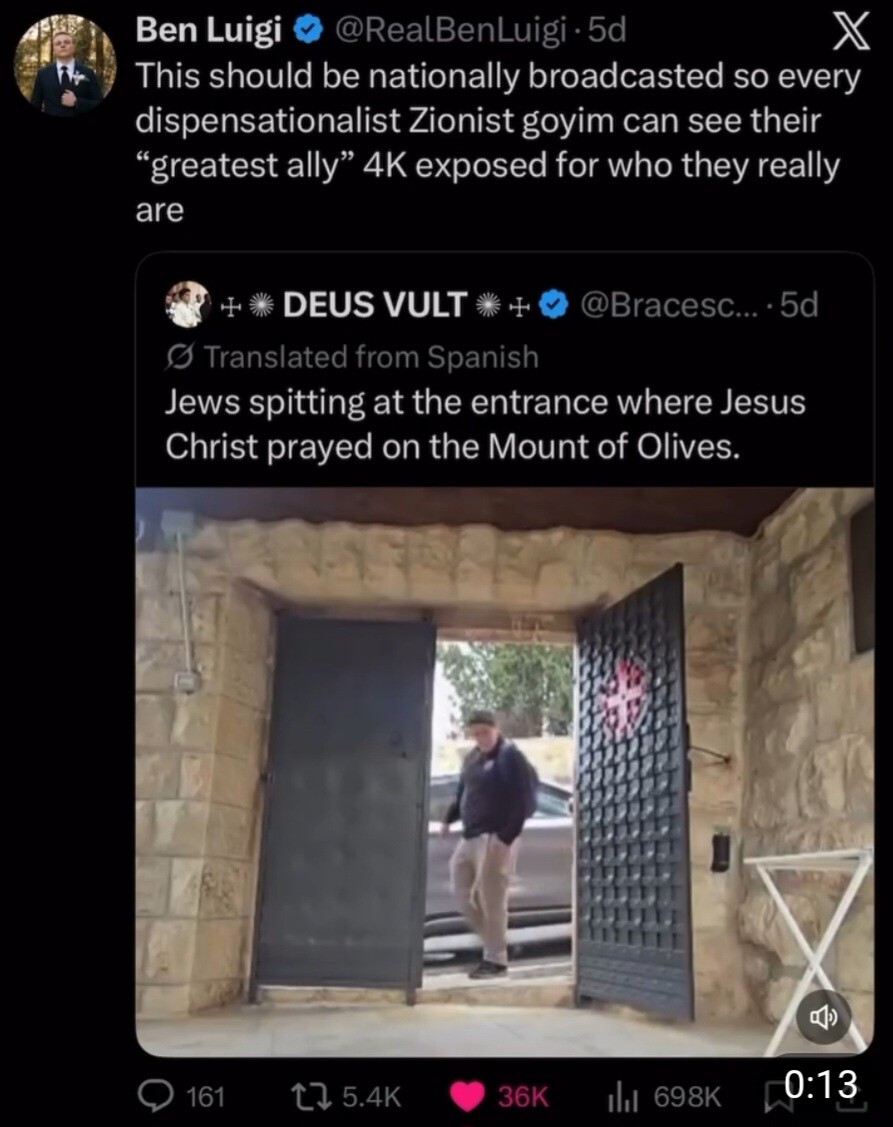This screenshot has height=1127, width=893.
Task: Like the post with the heart icon
Action: click(467, 1097)
